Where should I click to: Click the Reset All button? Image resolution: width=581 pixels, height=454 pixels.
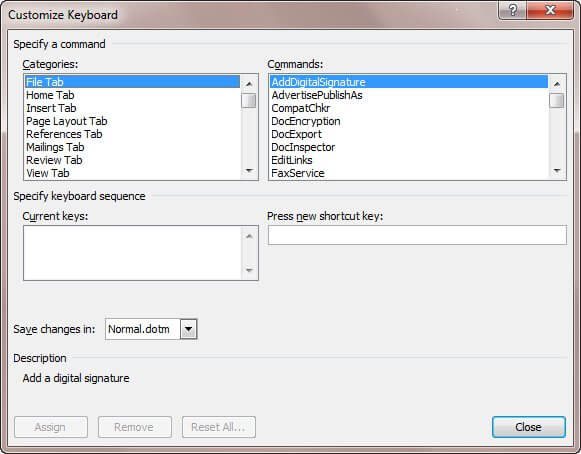219,427
